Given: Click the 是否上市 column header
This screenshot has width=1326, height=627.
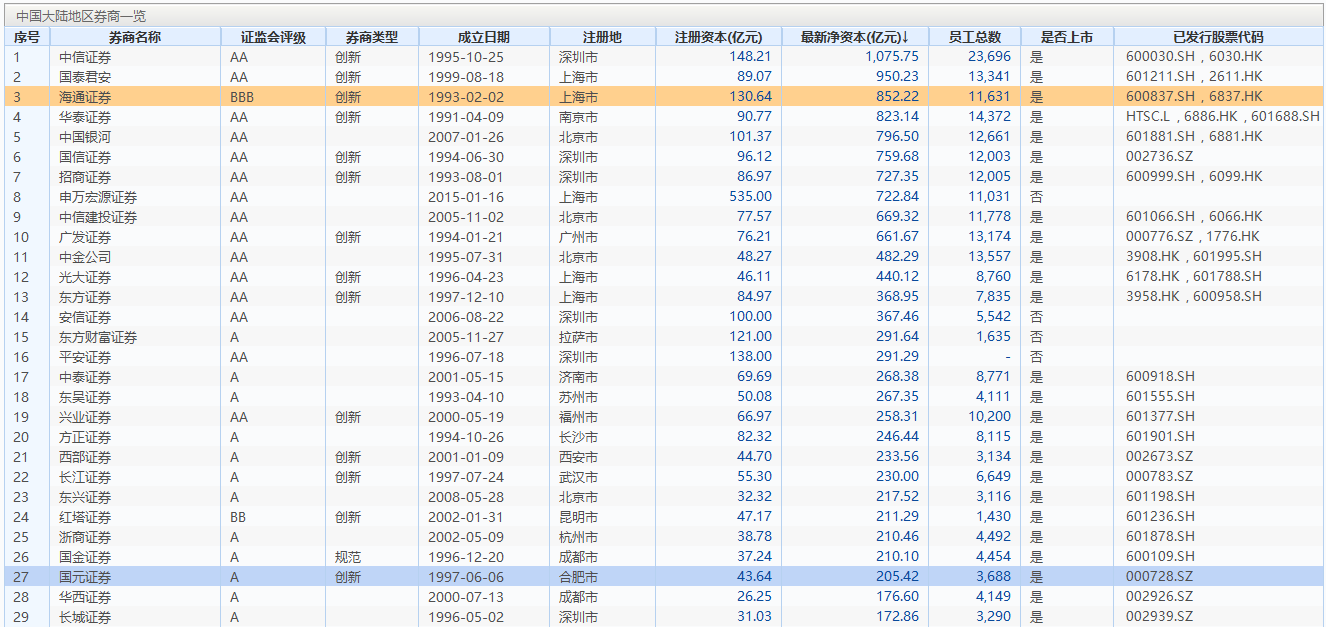Looking at the screenshot, I should (x=1066, y=37).
